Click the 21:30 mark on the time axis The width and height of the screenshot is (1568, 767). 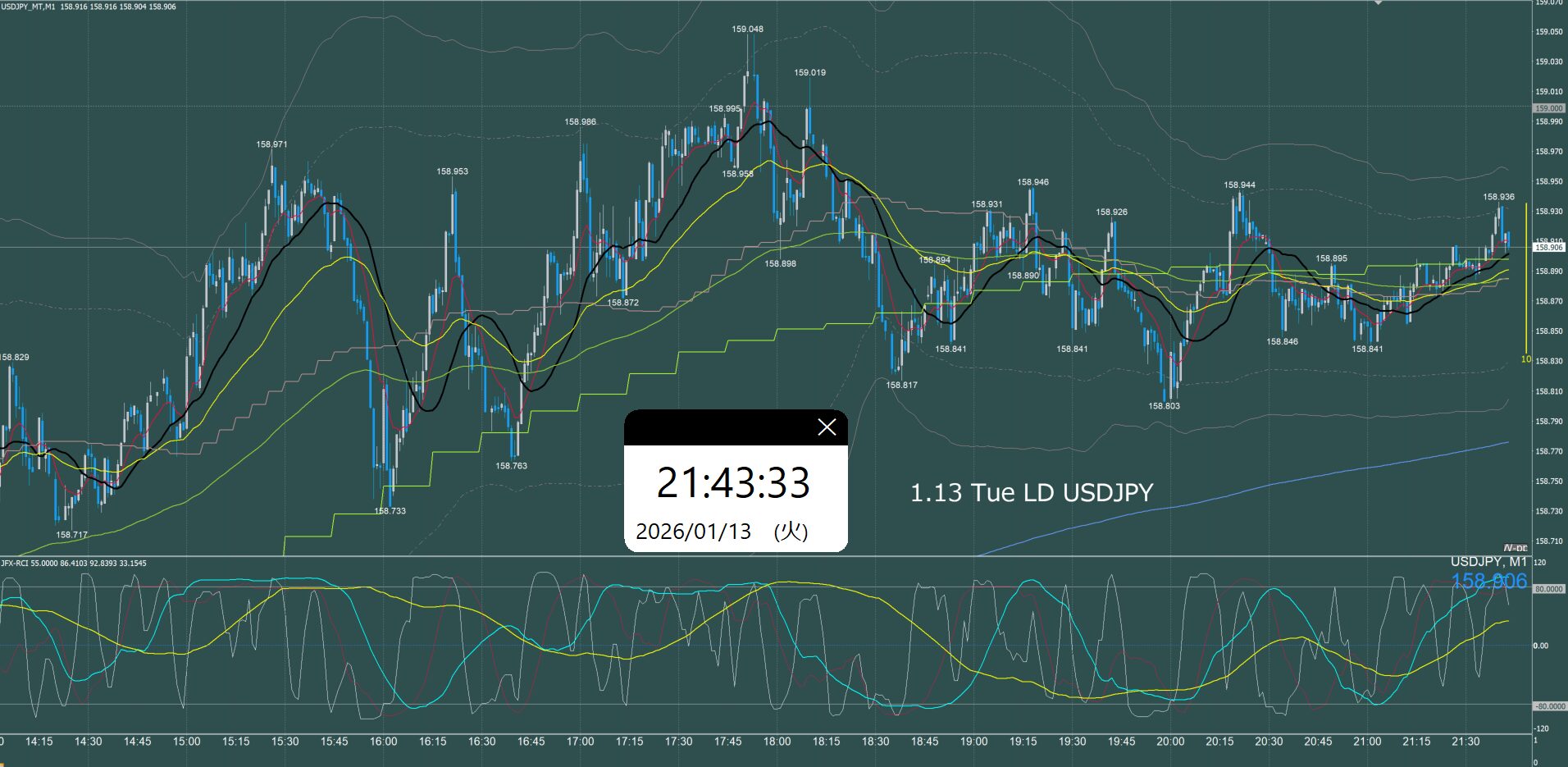pyautogui.click(x=1465, y=742)
